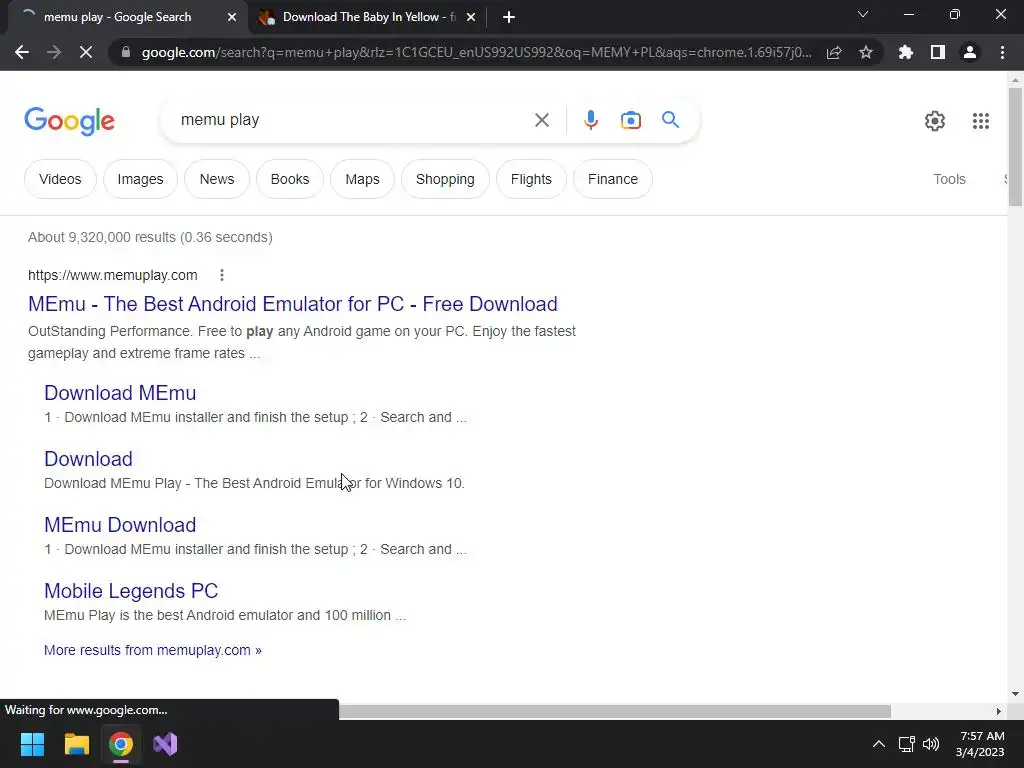Filter results by Books
This screenshot has height=768, width=1024.
click(x=290, y=179)
